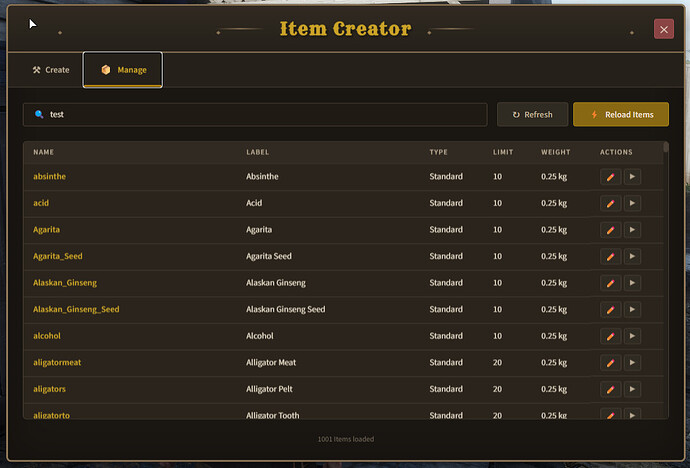The image size is (690, 468).
Task: Click the Item Creator title
Action: click(346, 29)
